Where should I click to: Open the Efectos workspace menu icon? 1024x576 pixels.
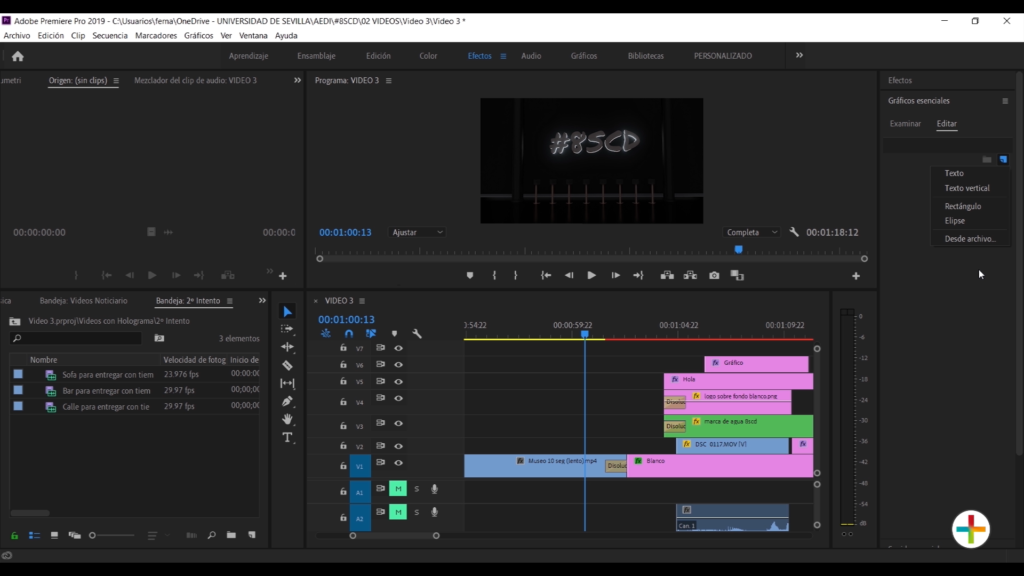point(503,56)
